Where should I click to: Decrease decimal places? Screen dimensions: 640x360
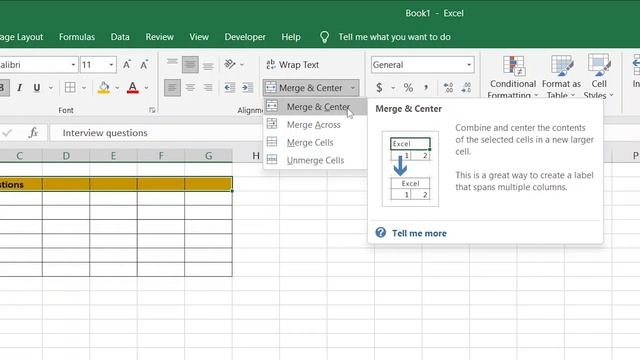click(x=466, y=88)
